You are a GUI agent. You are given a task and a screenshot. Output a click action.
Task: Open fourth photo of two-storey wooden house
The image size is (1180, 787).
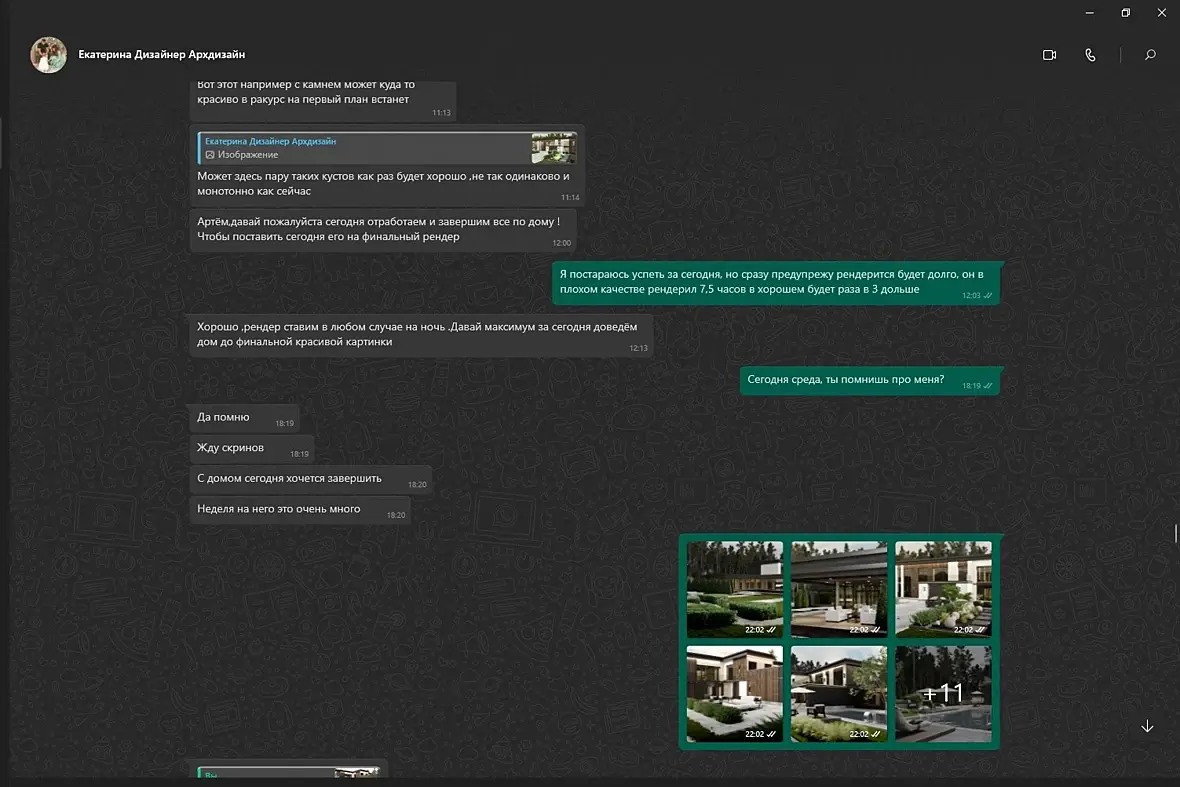734,694
